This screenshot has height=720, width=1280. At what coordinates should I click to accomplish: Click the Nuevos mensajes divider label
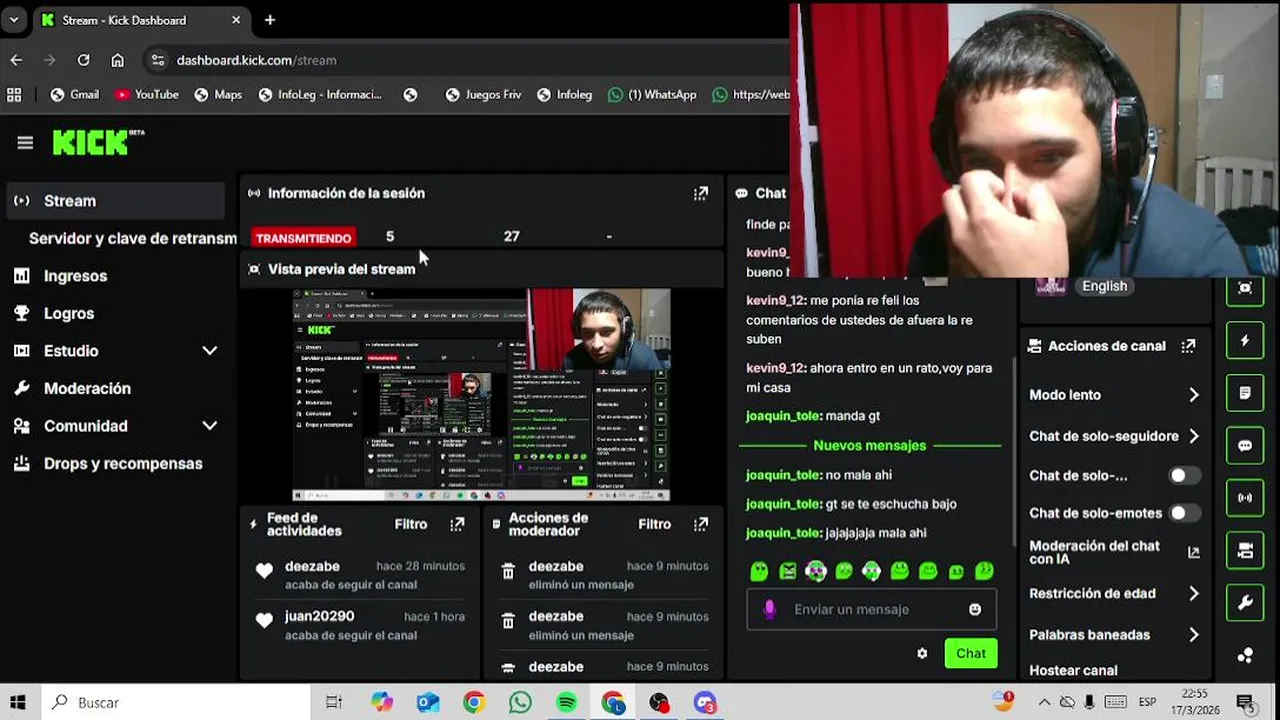(870, 446)
